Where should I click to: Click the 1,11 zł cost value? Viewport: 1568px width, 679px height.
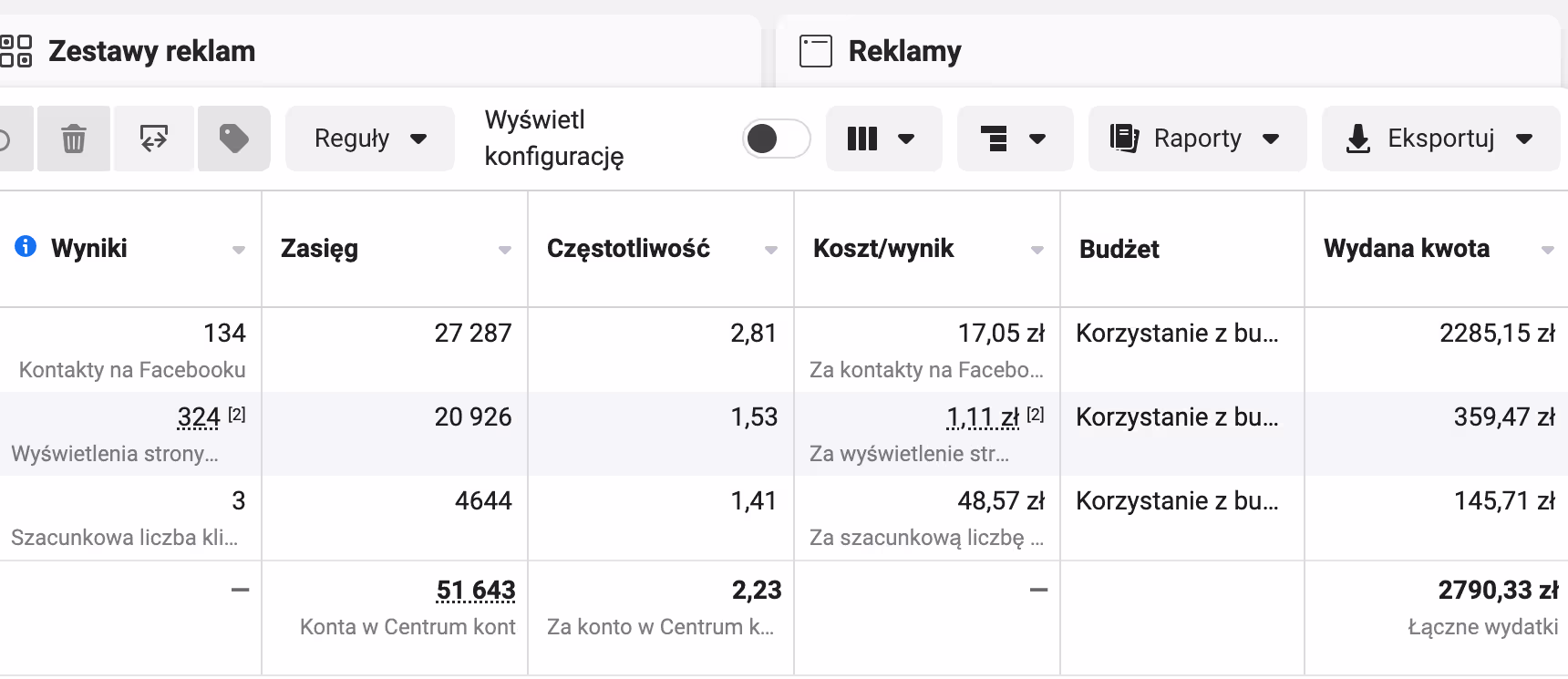pyautogui.click(x=983, y=417)
